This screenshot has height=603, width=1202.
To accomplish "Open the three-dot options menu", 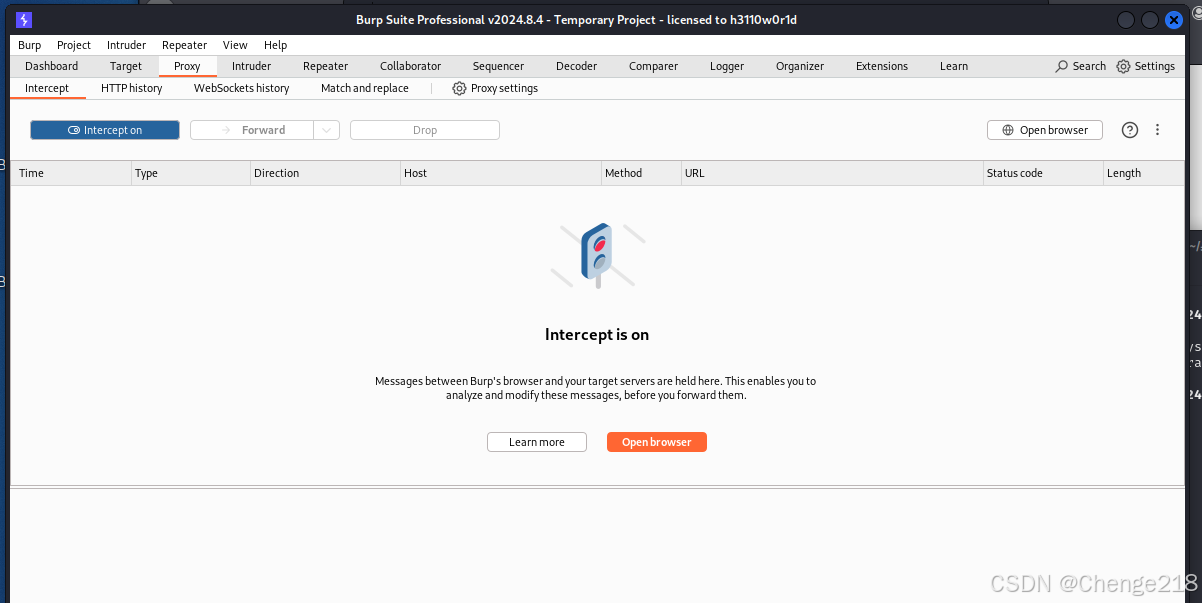I will [x=1158, y=130].
